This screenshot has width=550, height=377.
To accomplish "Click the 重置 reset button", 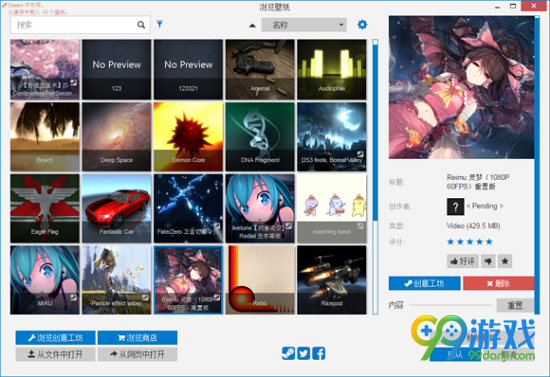I will click(515, 305).
